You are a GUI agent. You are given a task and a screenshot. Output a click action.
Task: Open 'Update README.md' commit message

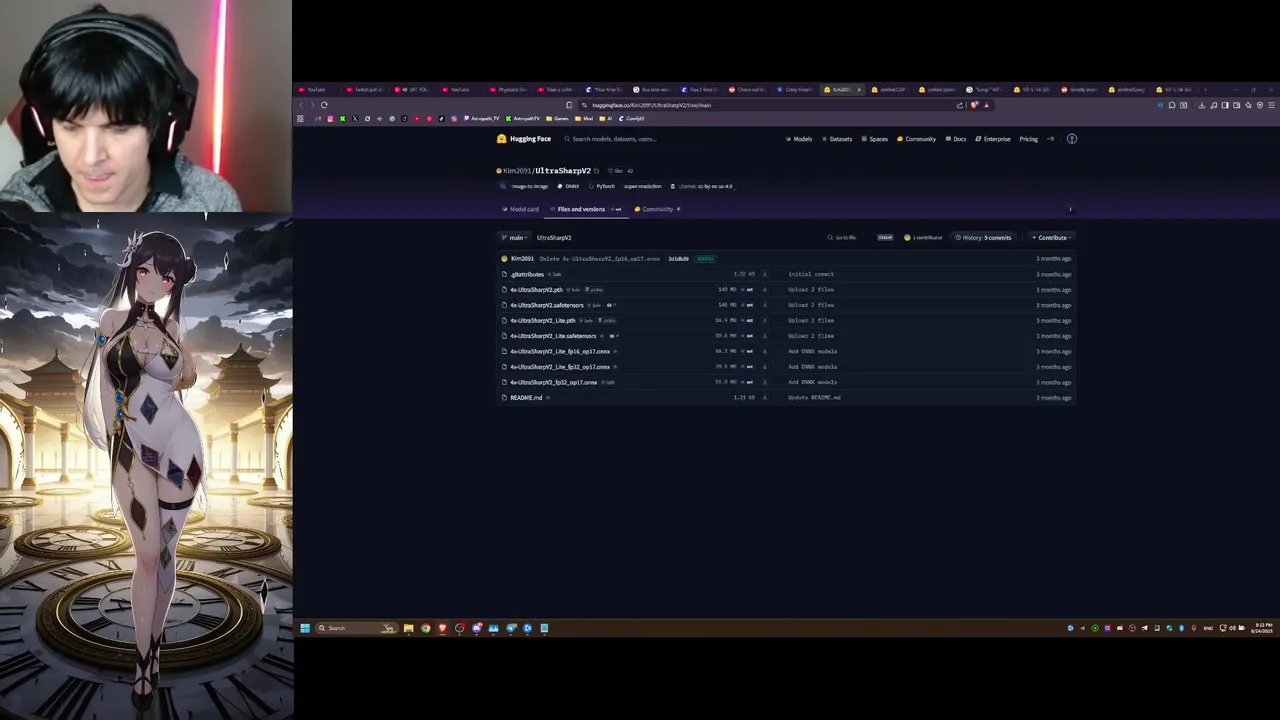tap(814, 398)
